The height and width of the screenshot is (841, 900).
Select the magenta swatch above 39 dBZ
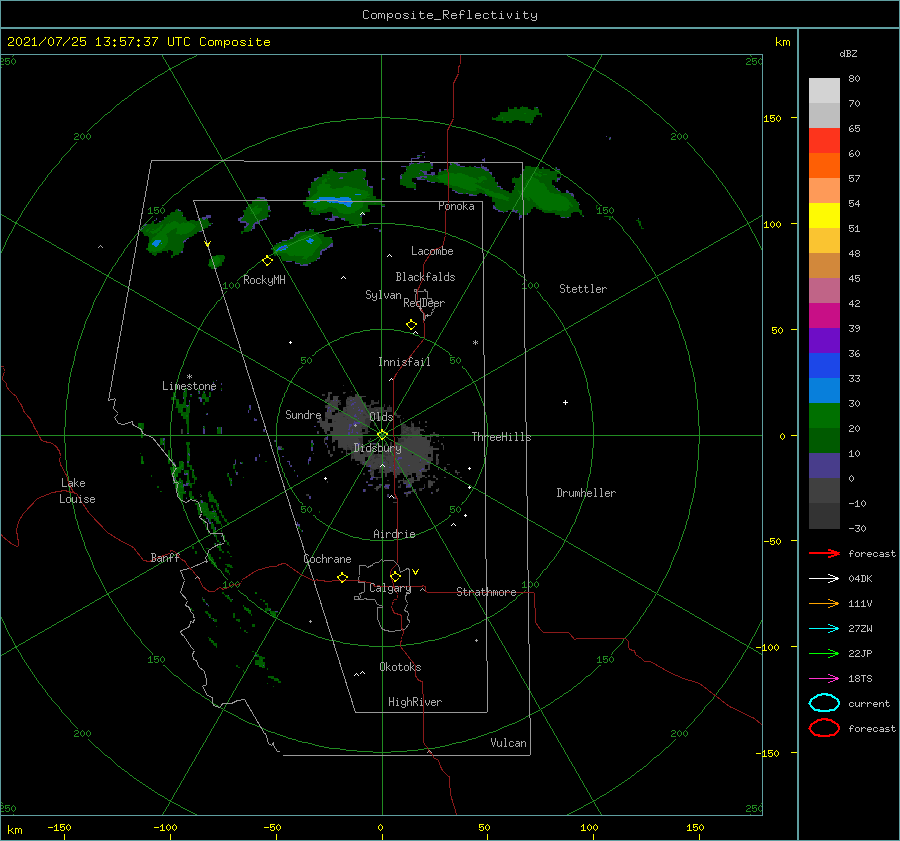coord(824,316)
